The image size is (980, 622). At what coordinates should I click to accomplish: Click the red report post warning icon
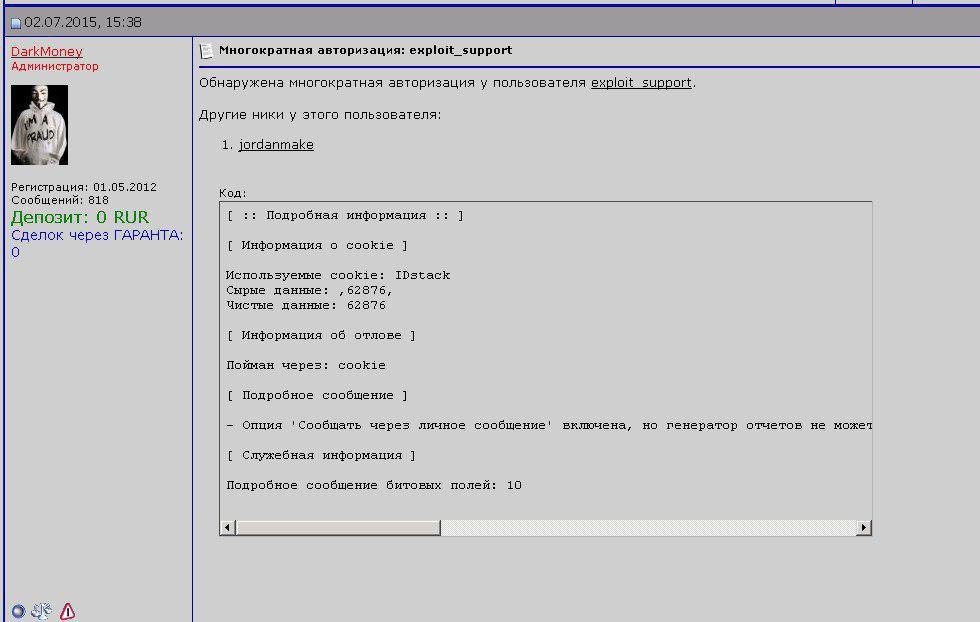pos(68,611)
